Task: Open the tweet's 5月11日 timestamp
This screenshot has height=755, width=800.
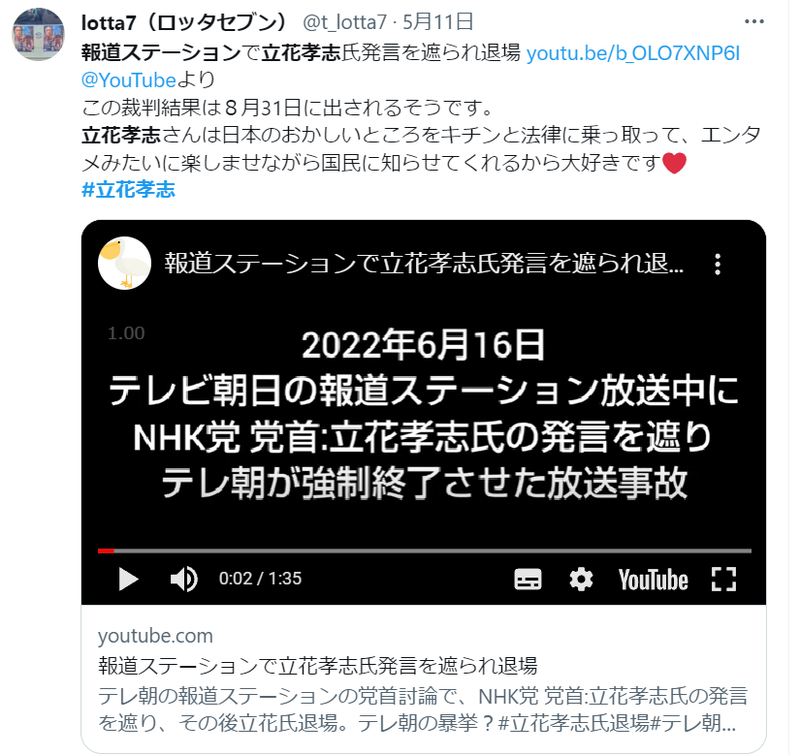Action: [438, 22]
